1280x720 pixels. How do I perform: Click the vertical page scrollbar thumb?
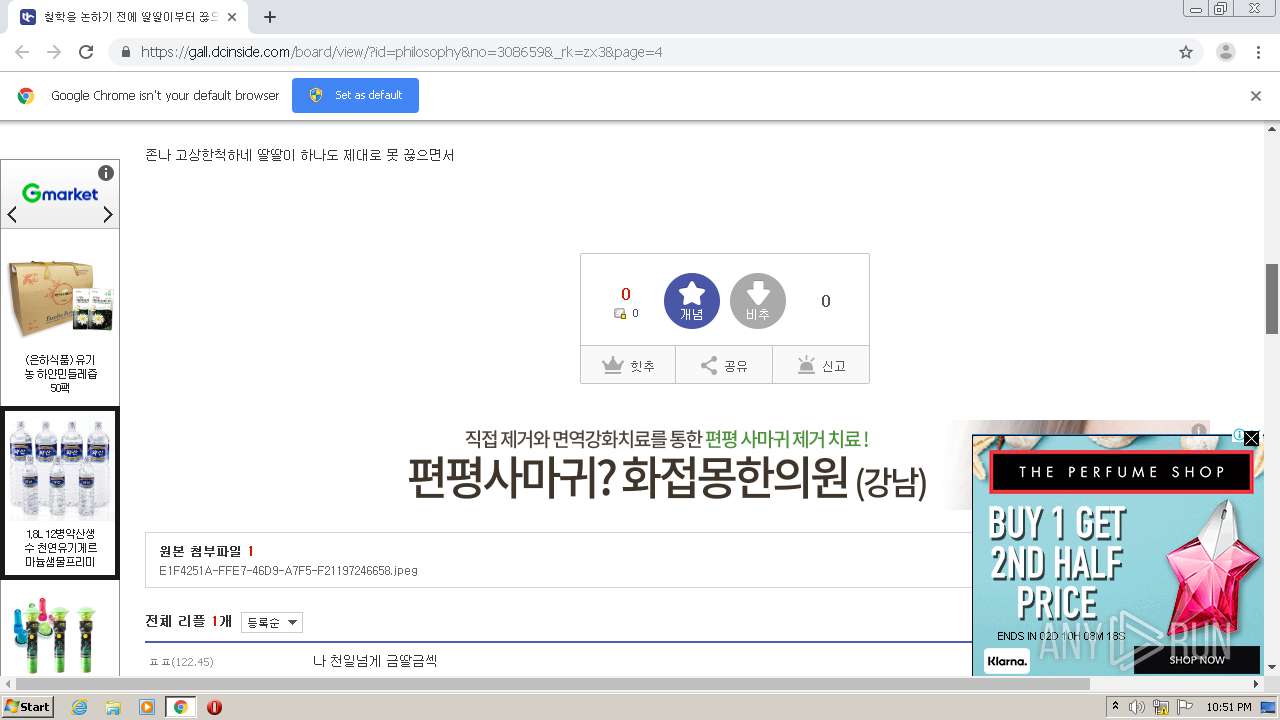coord(1272,298)
